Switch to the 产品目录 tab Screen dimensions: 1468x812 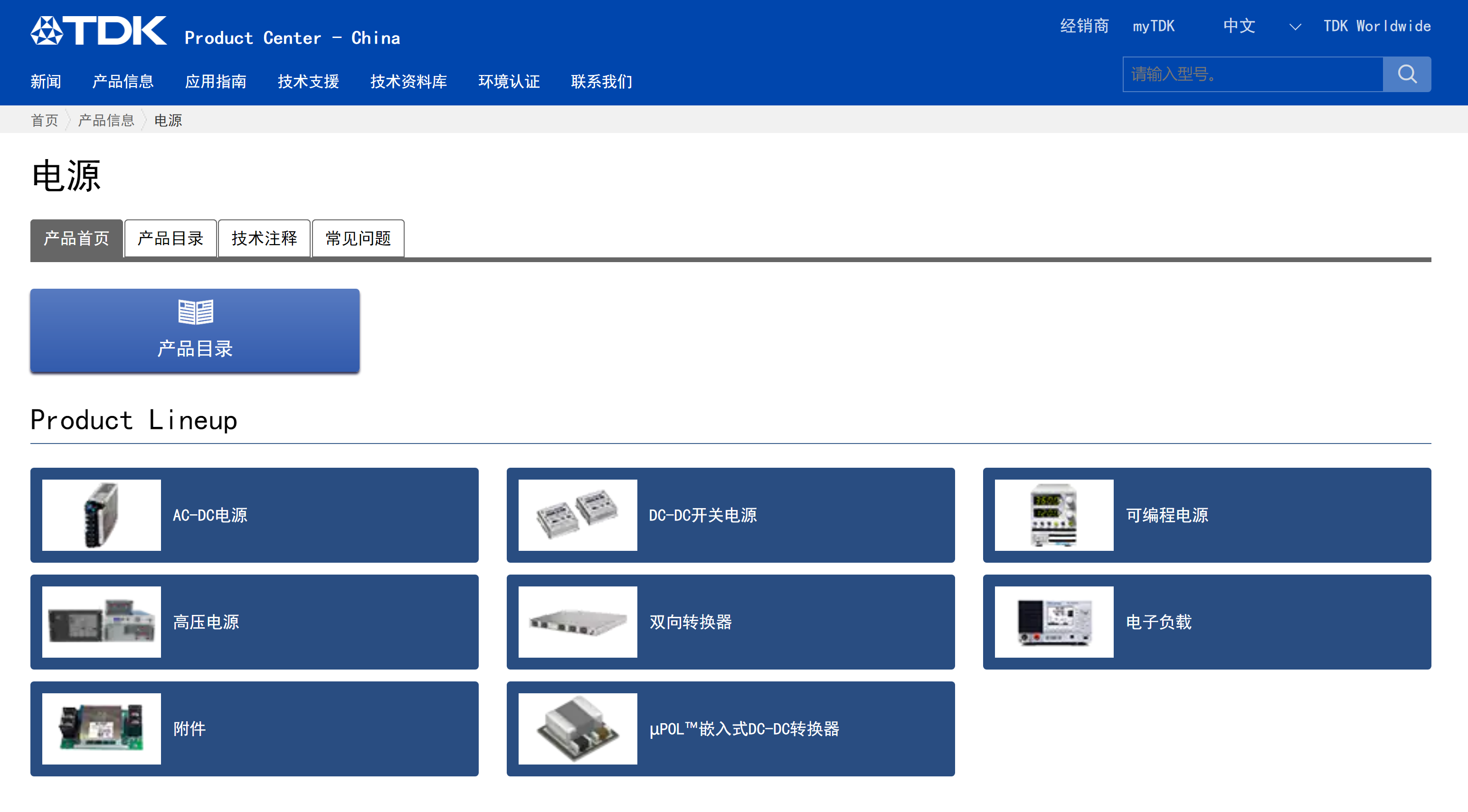[x=170, y=238]
